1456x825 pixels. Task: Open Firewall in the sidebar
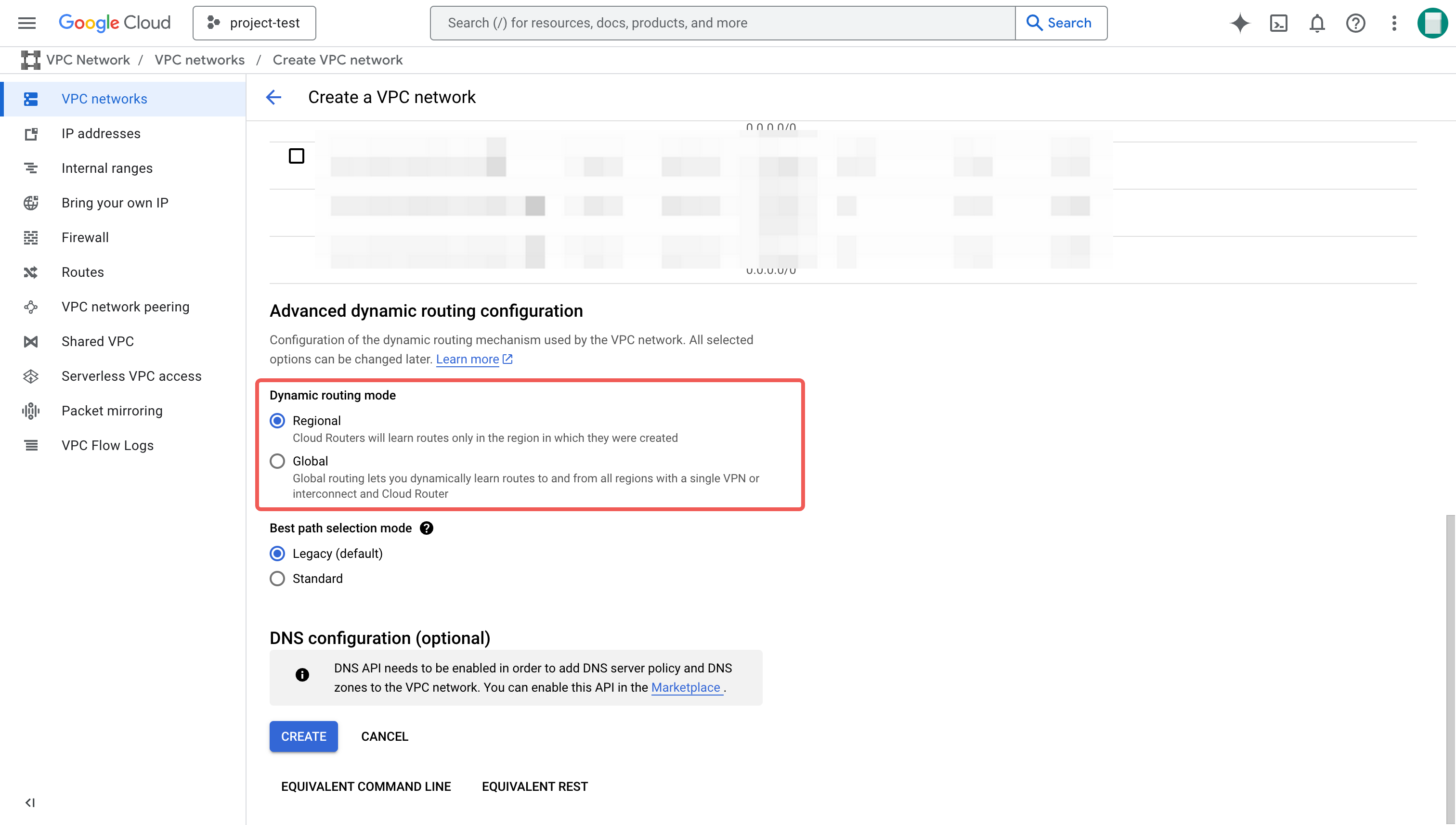pyautogui.click(x=85, y=237)
